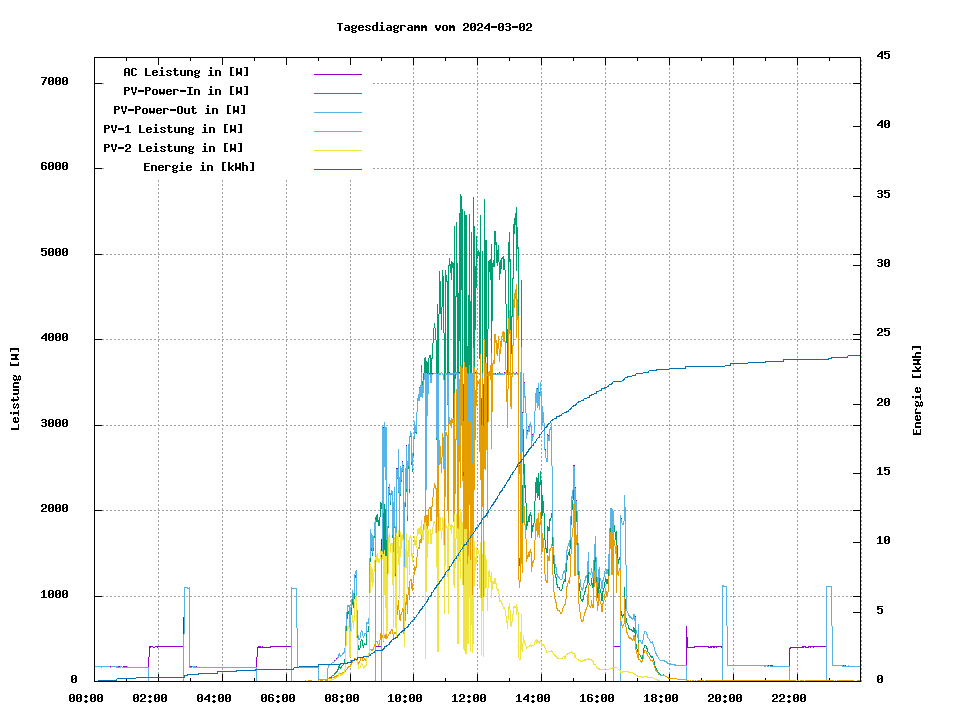Click the 45 value on the energy axis
Viewport: 960px width, 720px height.
(883, 55)
